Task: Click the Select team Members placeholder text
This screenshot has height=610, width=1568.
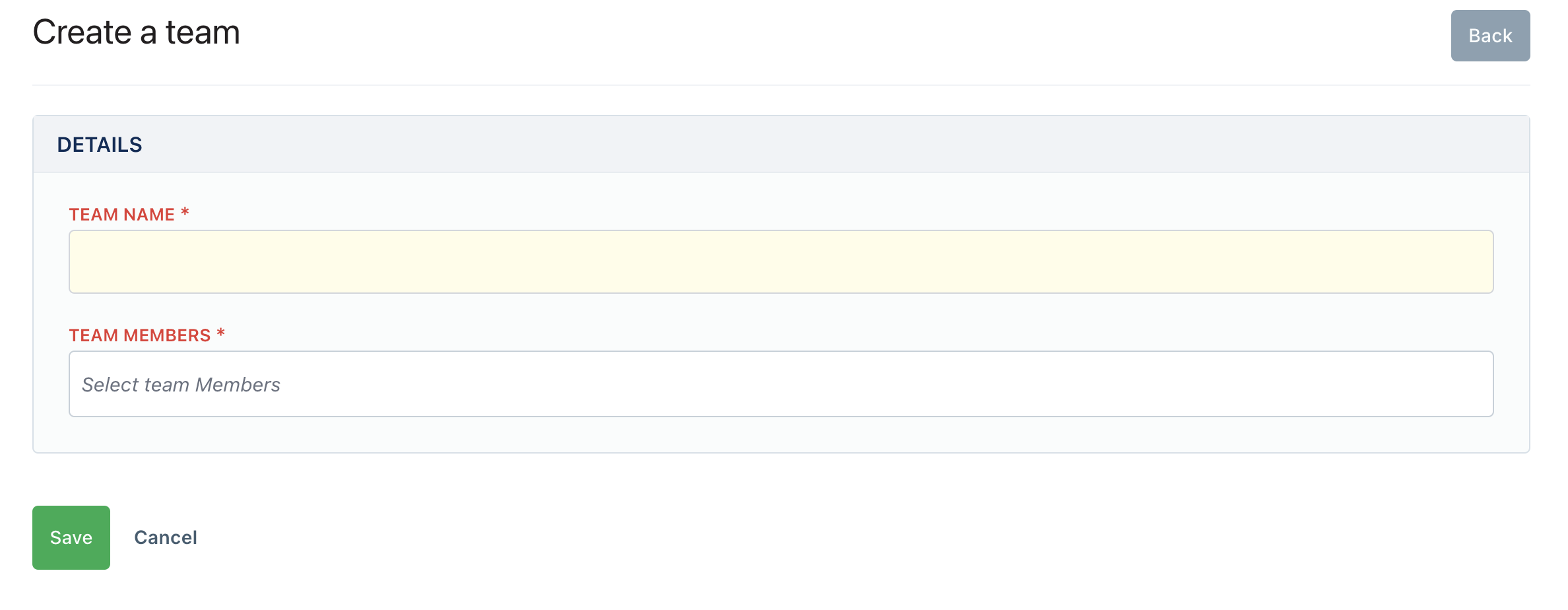Action: pyautogui.click(x=181, y=384)
